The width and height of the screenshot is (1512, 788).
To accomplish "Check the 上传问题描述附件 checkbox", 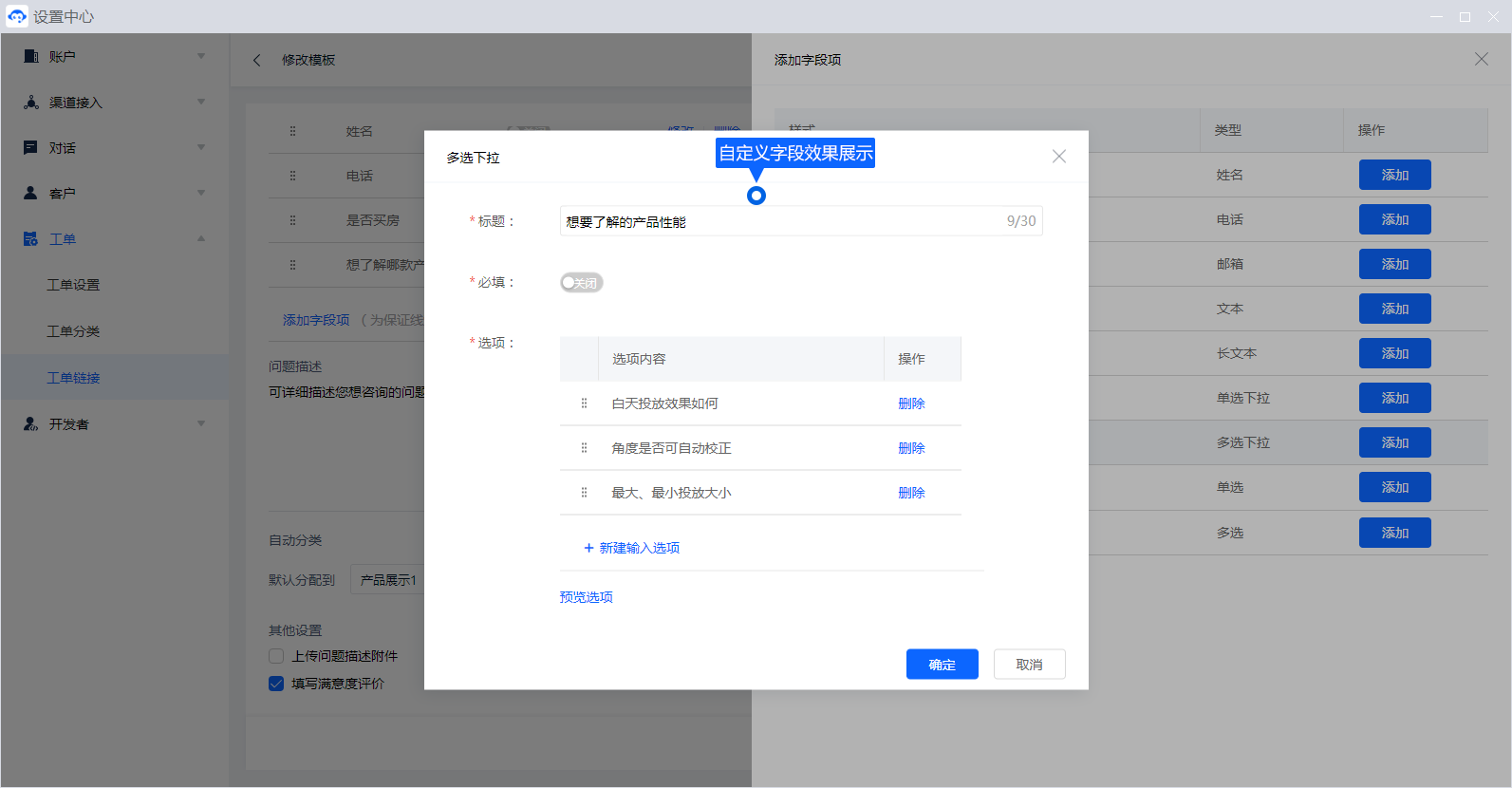I will click(276, 656).
